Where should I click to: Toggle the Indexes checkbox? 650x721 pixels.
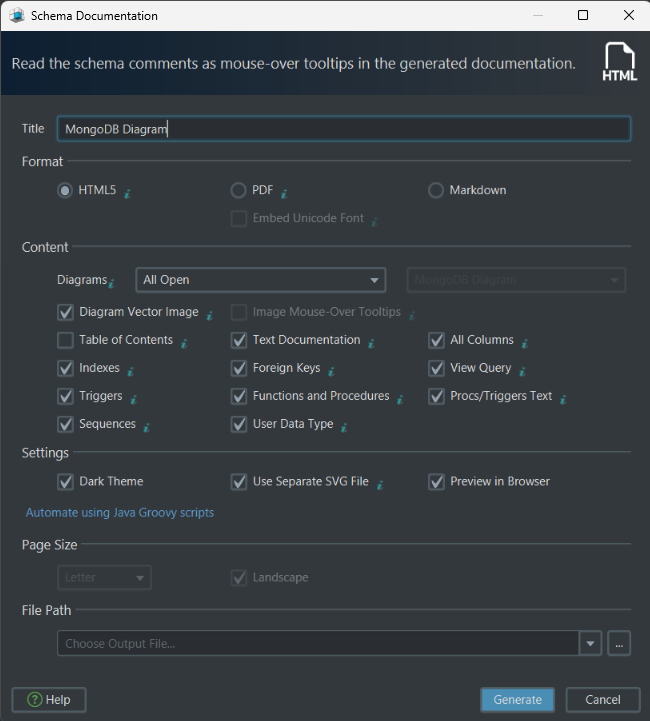point(65,368)
